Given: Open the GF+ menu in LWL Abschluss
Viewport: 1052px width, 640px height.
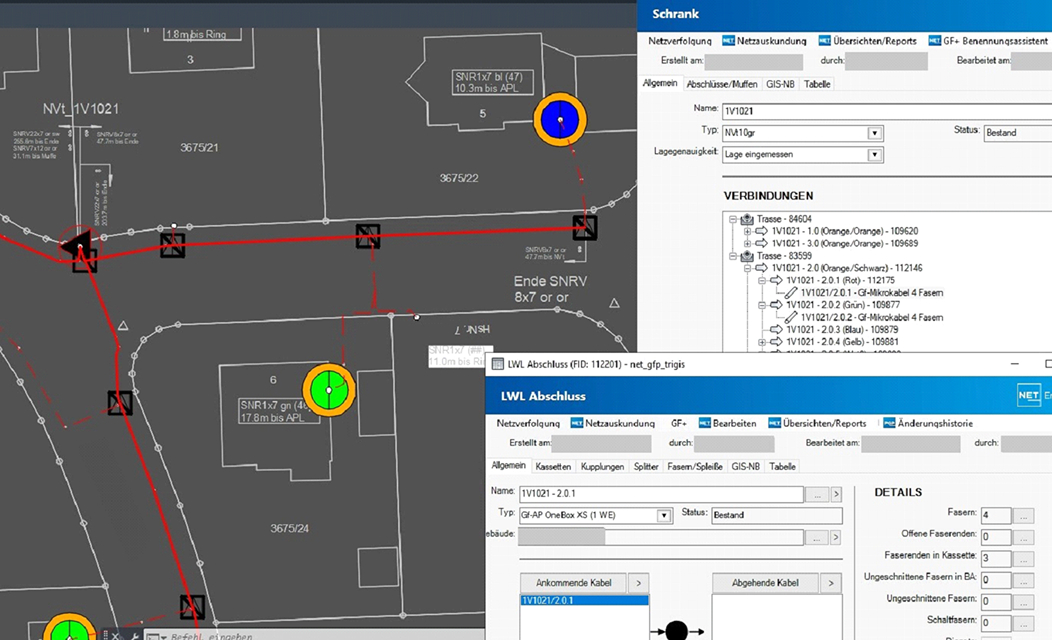Looking at the screenshot, I should [x=678, y=423].
